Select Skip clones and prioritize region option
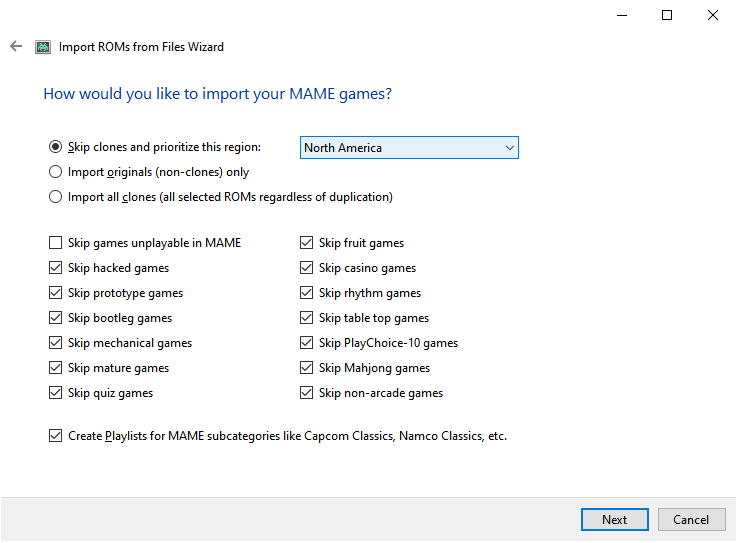 coord(55,147)
